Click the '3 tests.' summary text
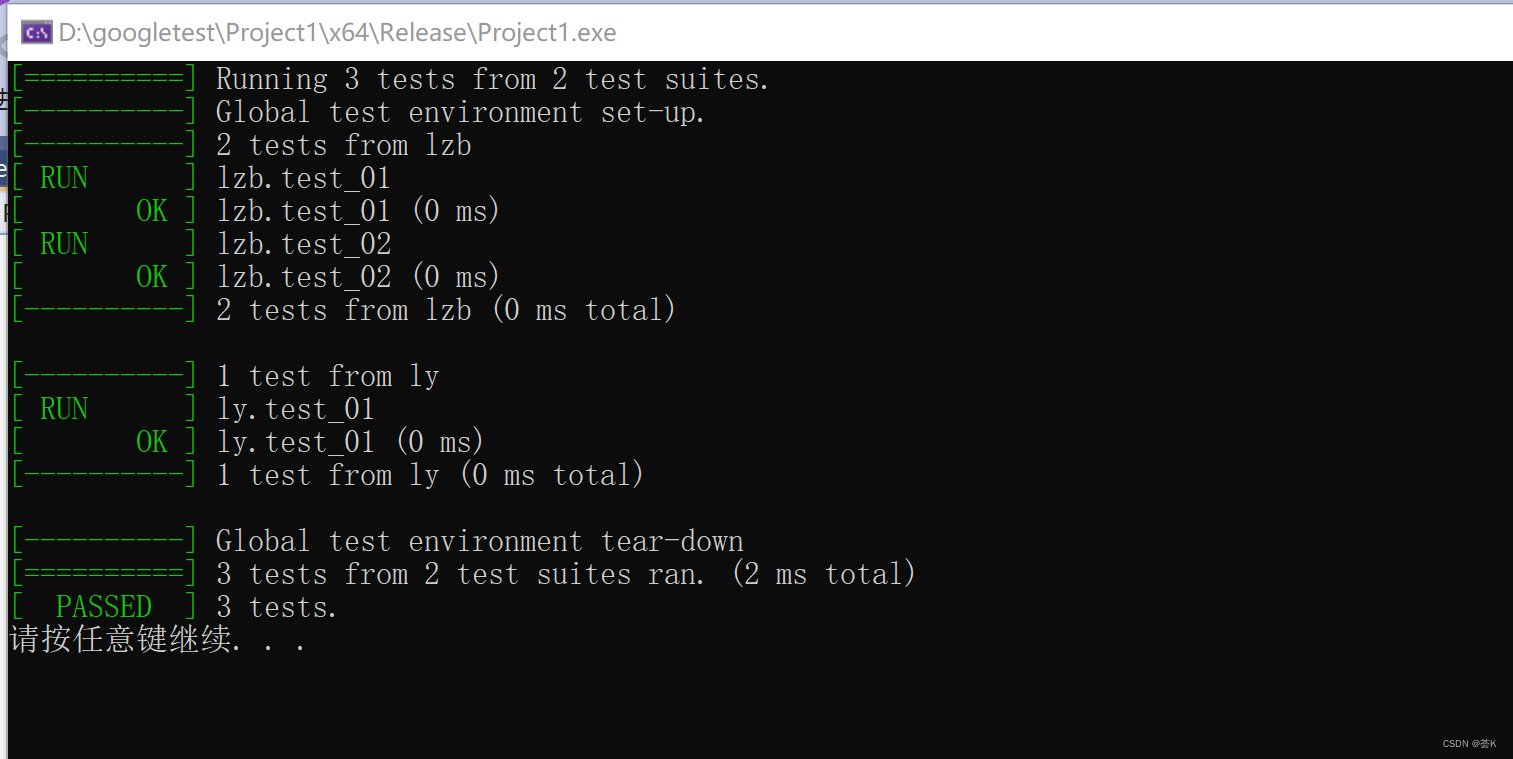Screen dimensions: 1513x759 pyautogui.click(x=277, y=607)
